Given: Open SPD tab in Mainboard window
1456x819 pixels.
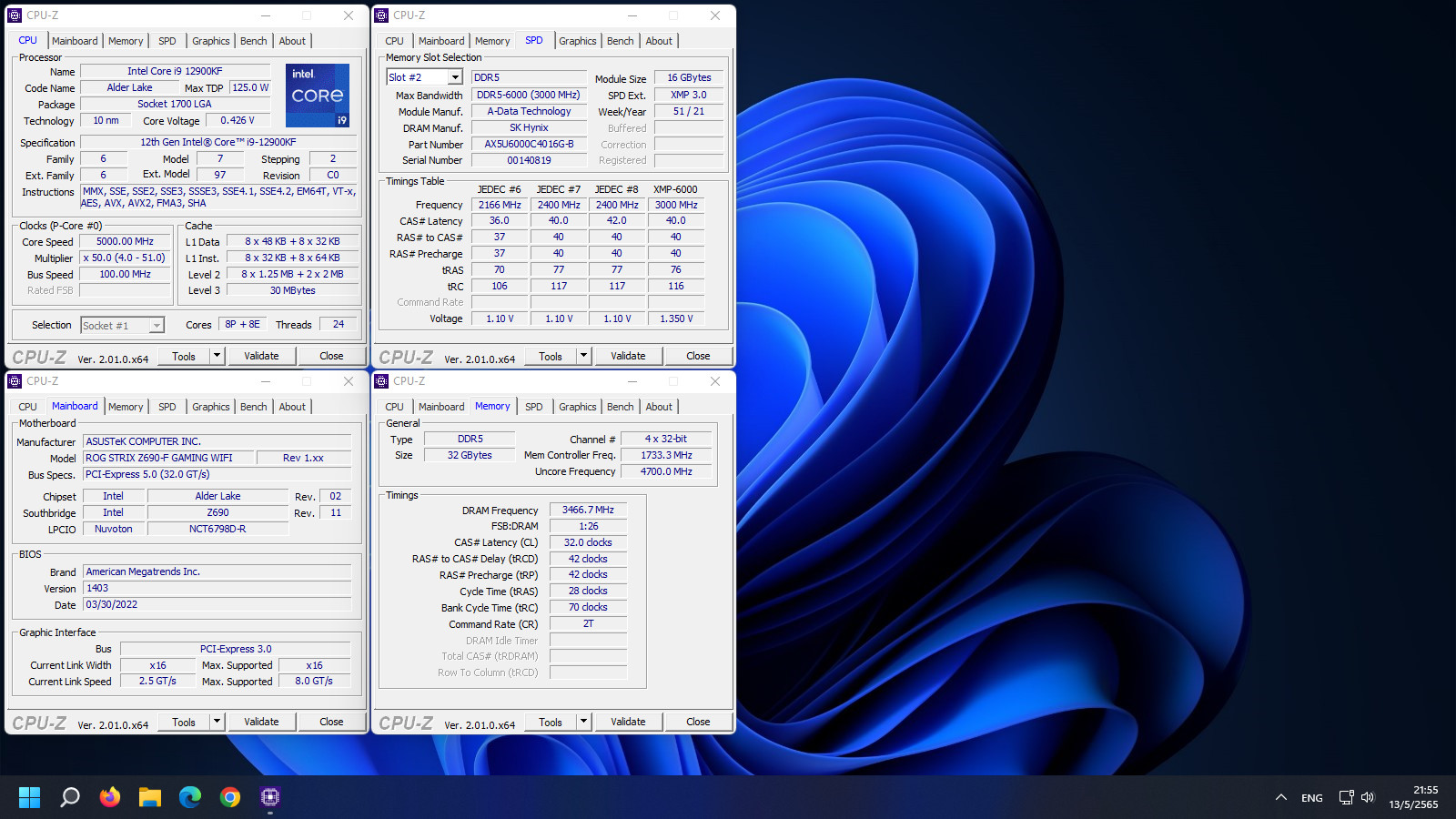Looking at the screenshot, I should point(167,407).
